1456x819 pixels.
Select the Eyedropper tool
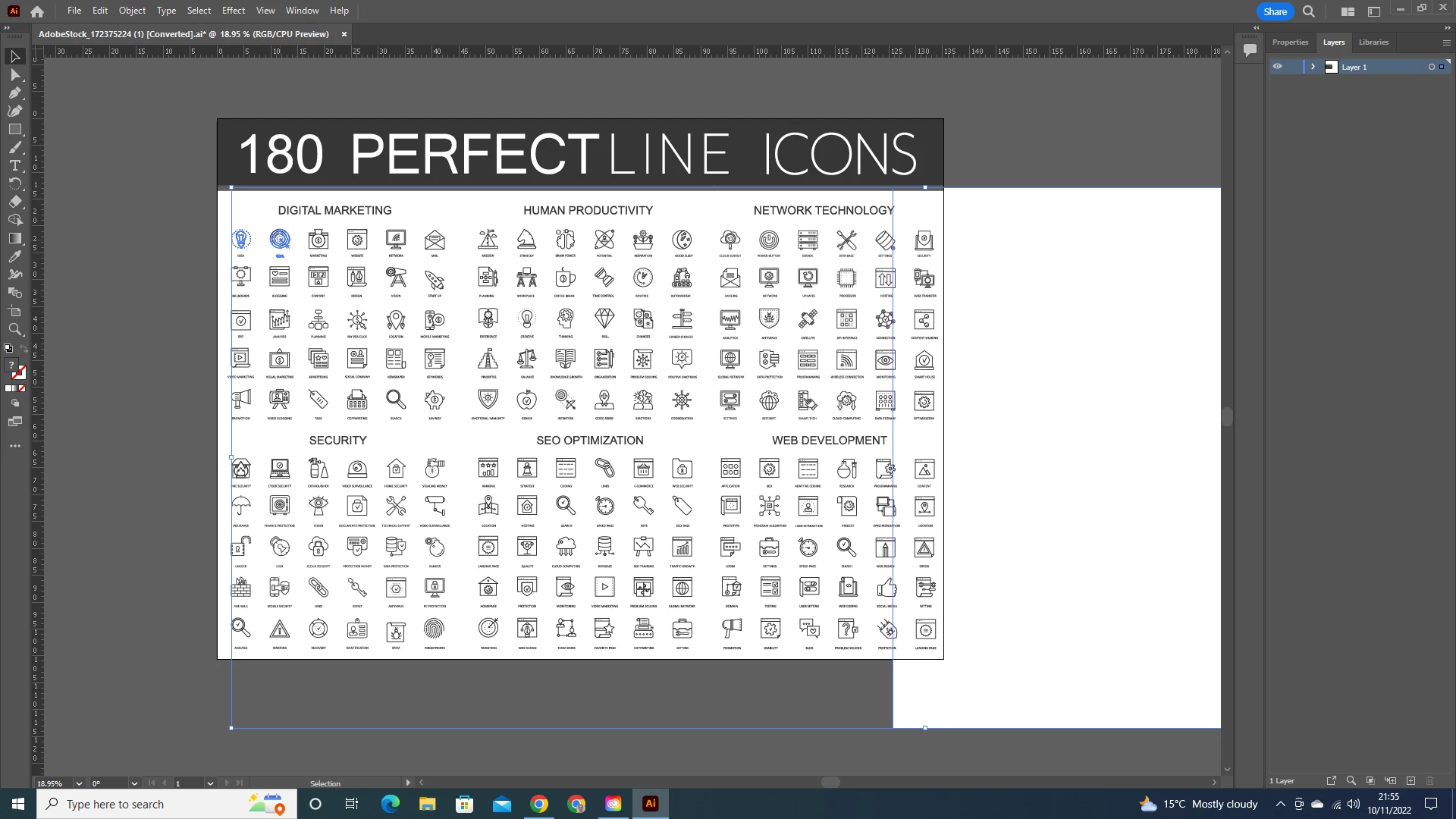[14, 256]
